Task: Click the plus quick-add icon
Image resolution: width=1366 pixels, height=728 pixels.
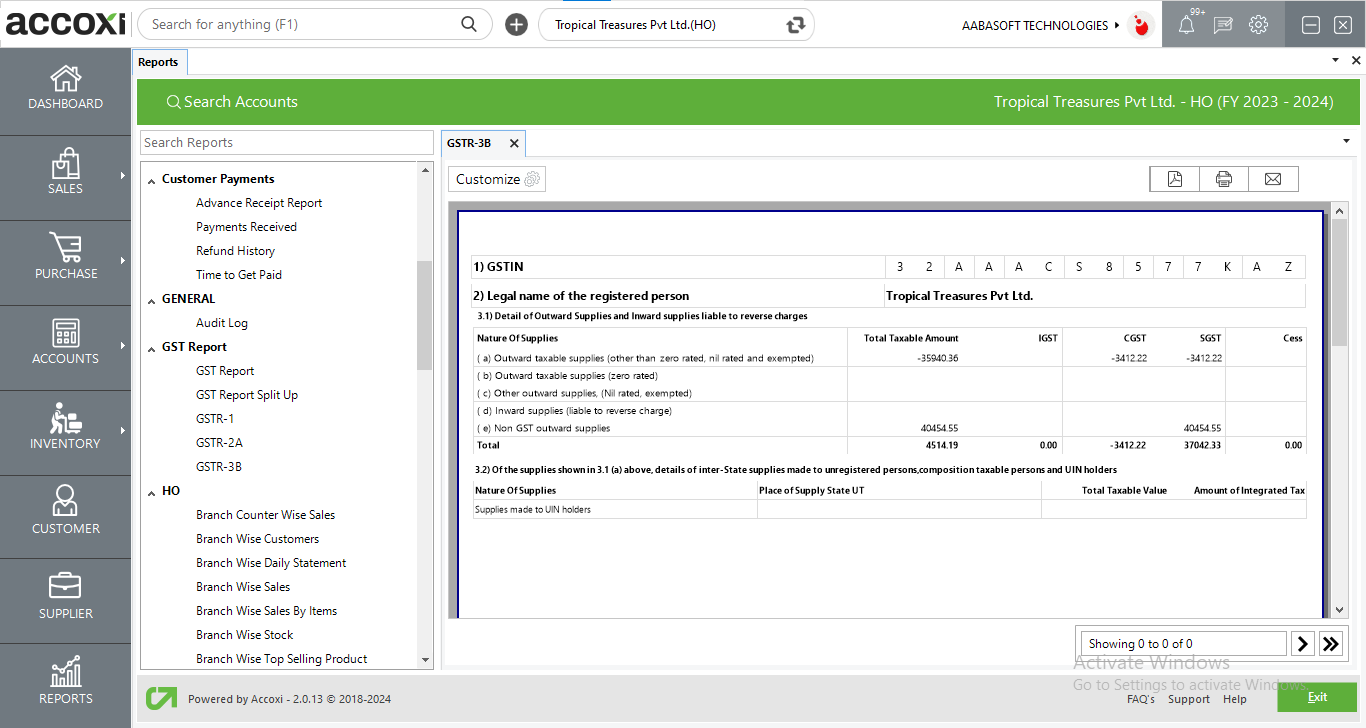Action: pos(516,25)
